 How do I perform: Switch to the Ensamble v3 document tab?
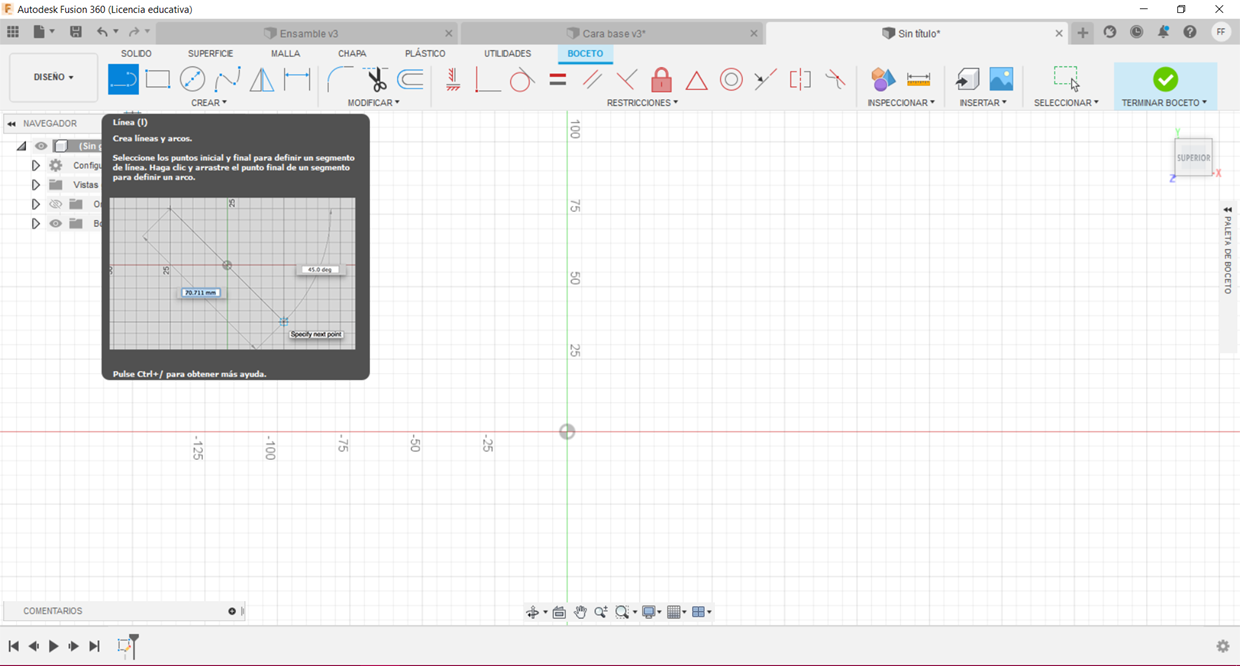click(307, 33)
